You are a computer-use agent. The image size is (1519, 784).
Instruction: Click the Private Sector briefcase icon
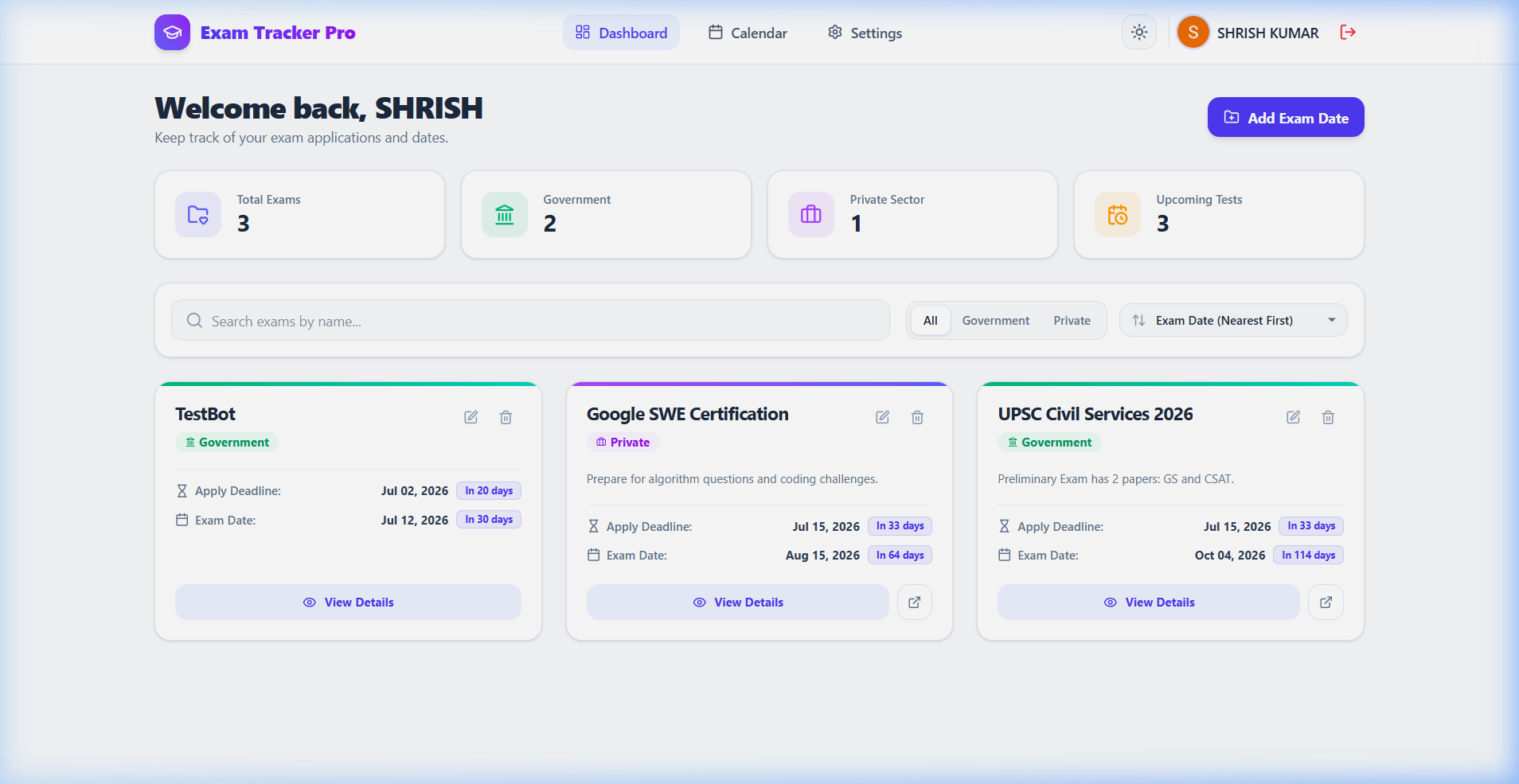pyautogui.click(x=811, y=214)
